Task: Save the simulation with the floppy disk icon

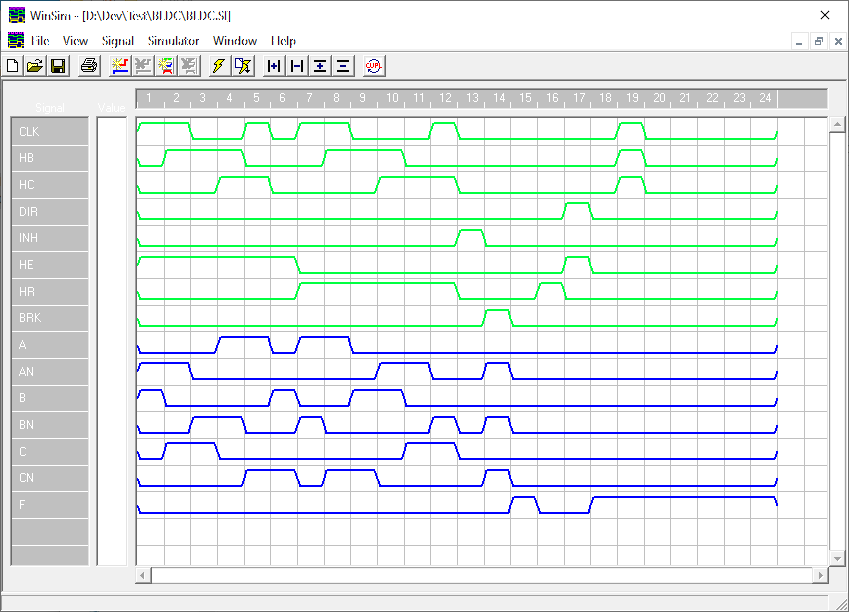Action: 58,66
